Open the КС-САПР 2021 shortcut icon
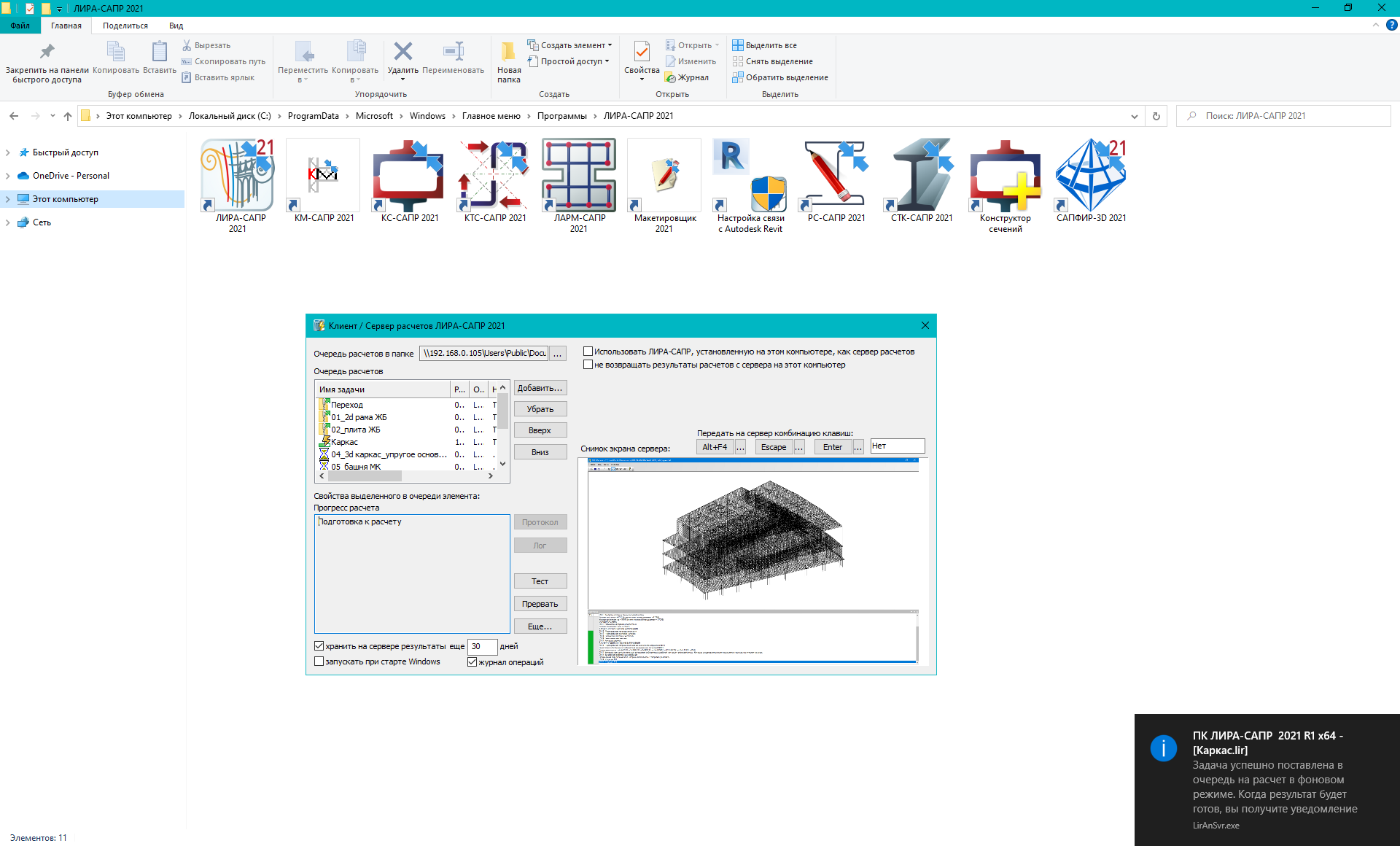Image resolution: width=1400 pixels, height=846 pixels. pyautogui.click(x=409, y=176)
